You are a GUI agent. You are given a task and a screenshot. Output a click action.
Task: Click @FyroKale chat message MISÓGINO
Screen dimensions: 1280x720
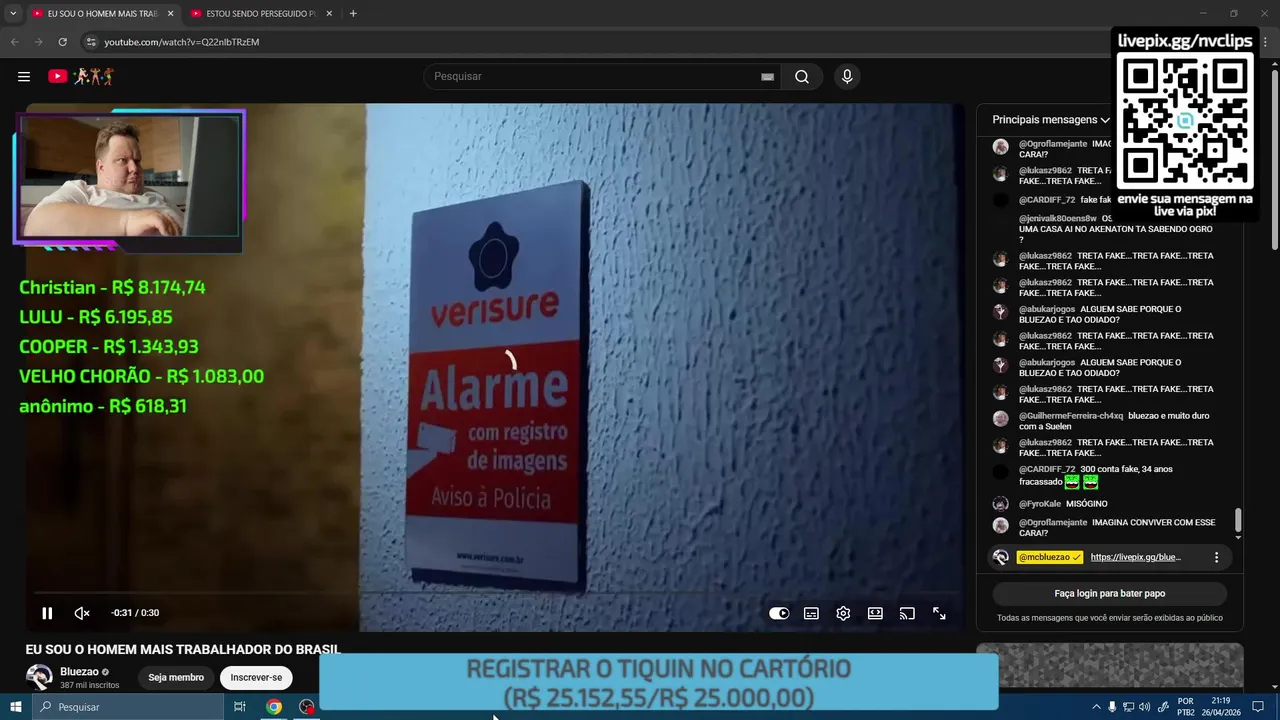(x=1086, y=504)
